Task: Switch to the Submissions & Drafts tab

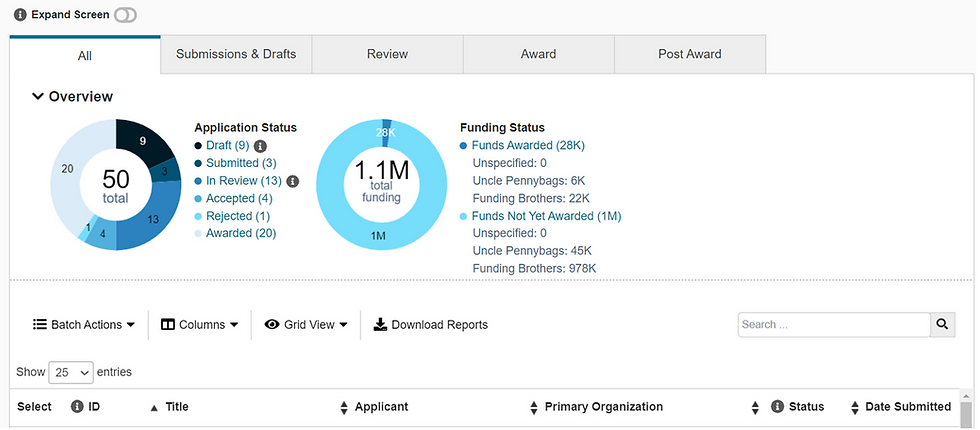Action: click(236, 54)
